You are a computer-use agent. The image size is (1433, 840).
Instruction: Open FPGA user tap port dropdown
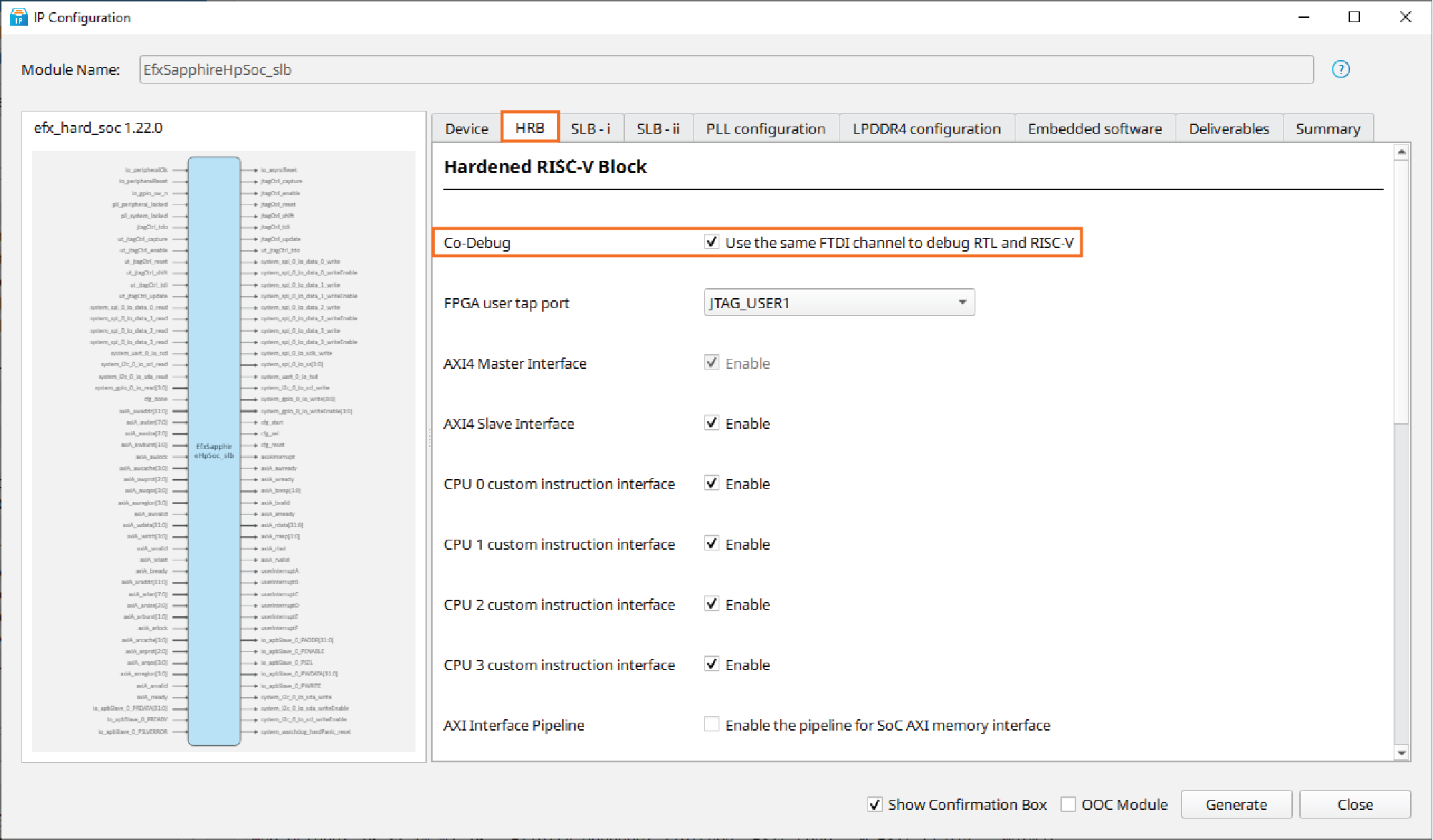click(839, 302)
